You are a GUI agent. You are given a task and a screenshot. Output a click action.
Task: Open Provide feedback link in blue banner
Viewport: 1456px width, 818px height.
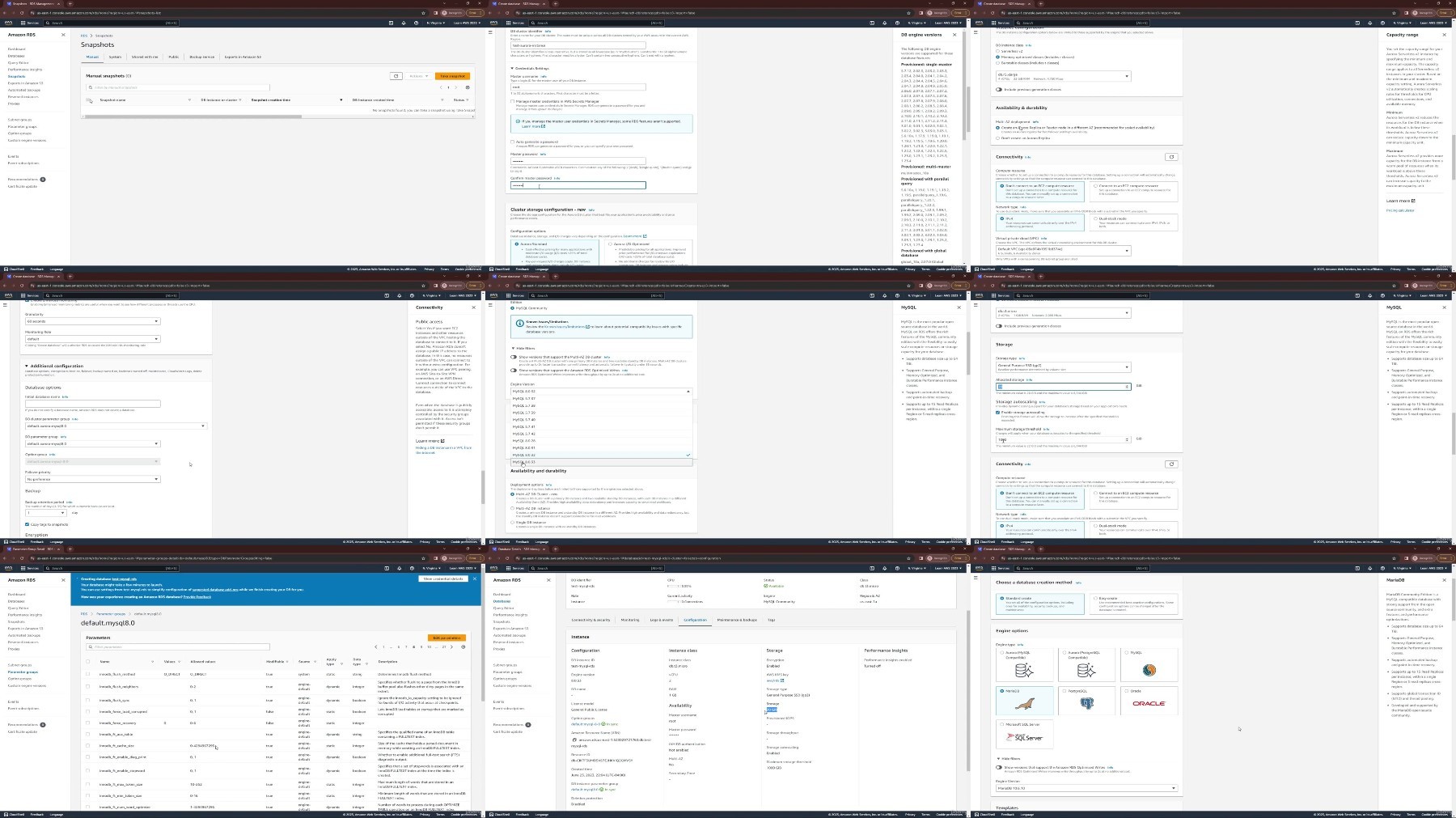tap(197, 596)
